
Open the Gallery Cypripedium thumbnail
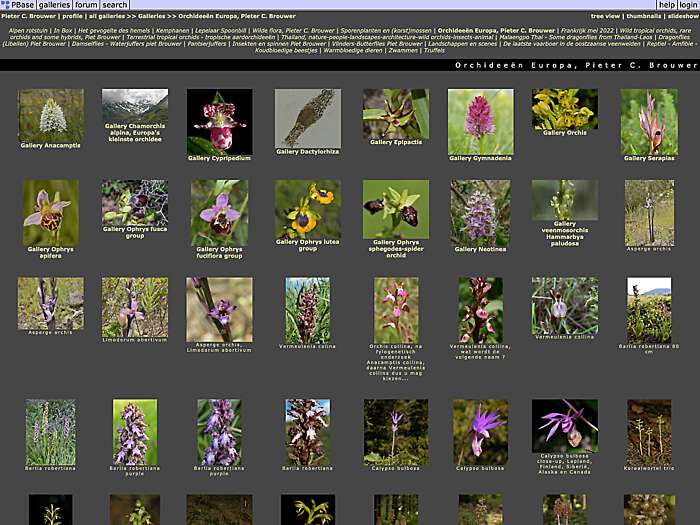click(219, 122)
